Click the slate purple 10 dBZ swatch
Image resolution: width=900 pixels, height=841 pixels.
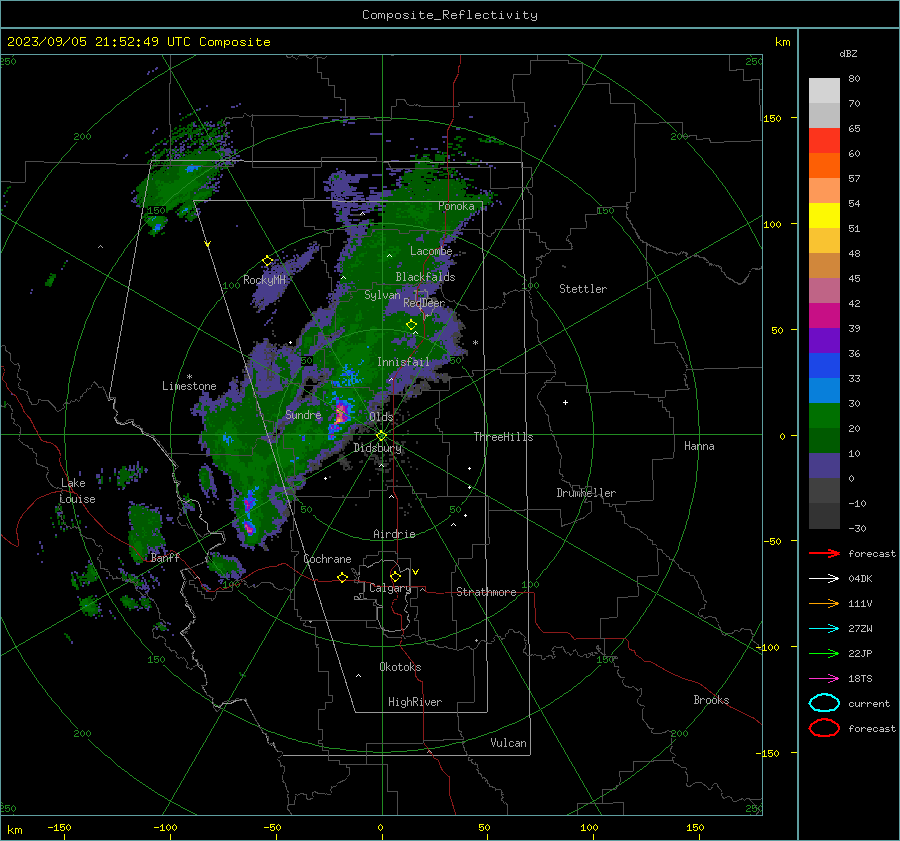click(x=824, y=466)
